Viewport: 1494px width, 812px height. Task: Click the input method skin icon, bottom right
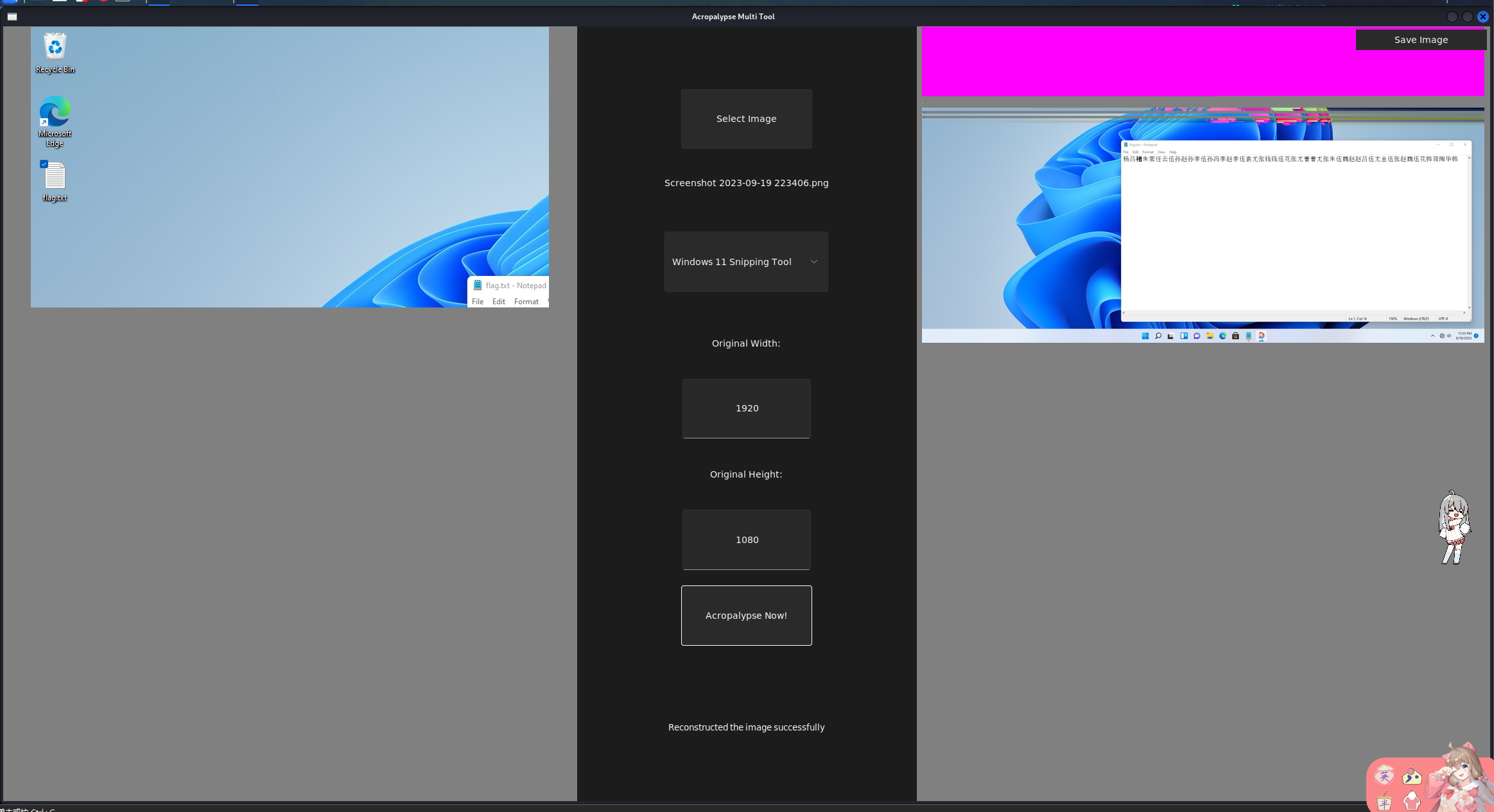1412,800
